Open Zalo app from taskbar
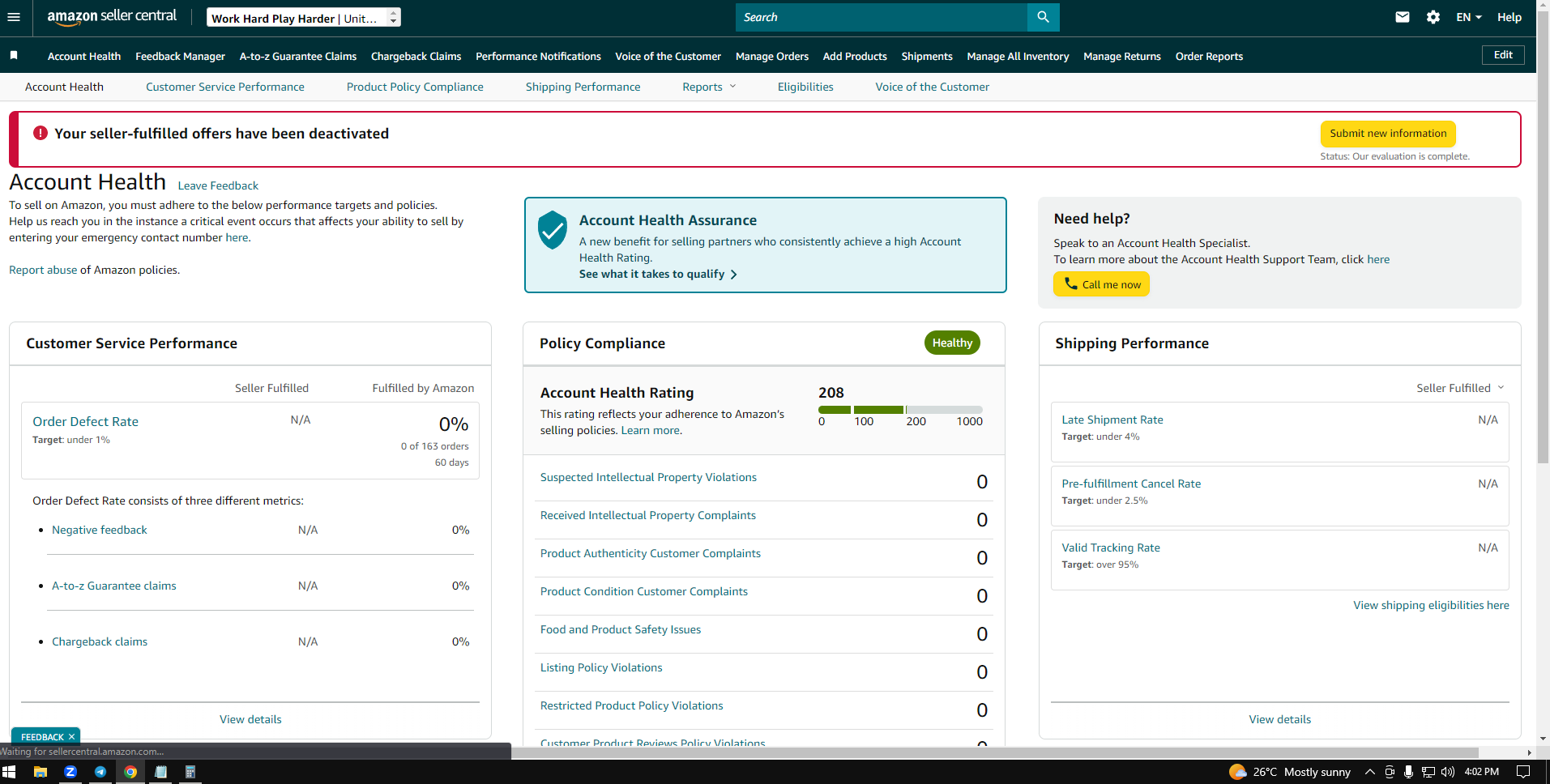This screenshot has height=784, width=1550. pos(70,772)
